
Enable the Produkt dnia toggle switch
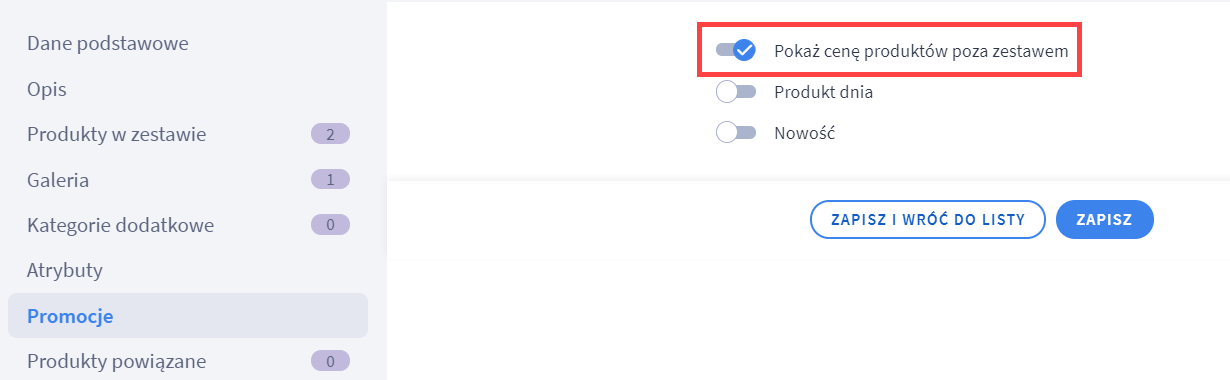(x=736, y=92)
